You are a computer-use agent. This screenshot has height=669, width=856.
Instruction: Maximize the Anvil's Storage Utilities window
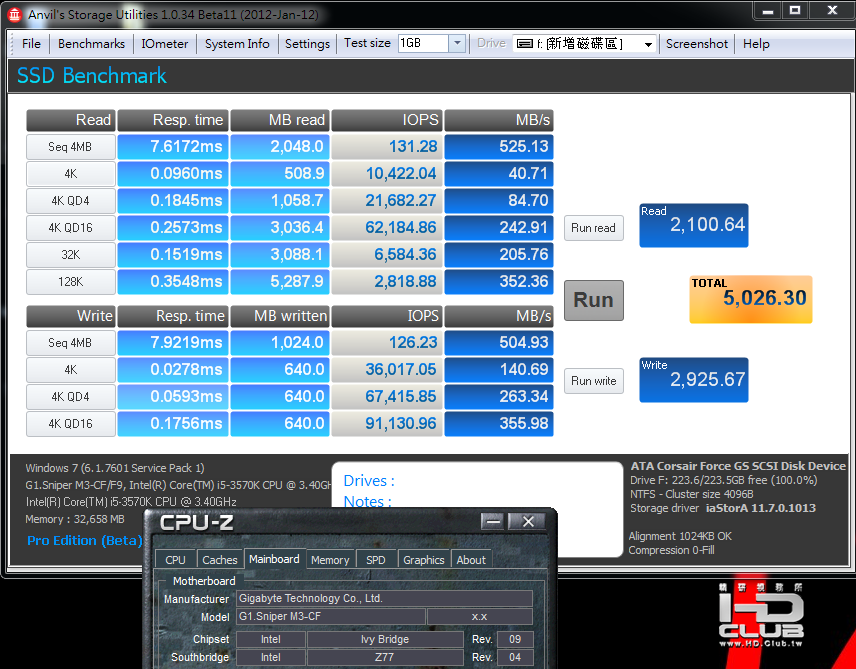tap(795, 11)
